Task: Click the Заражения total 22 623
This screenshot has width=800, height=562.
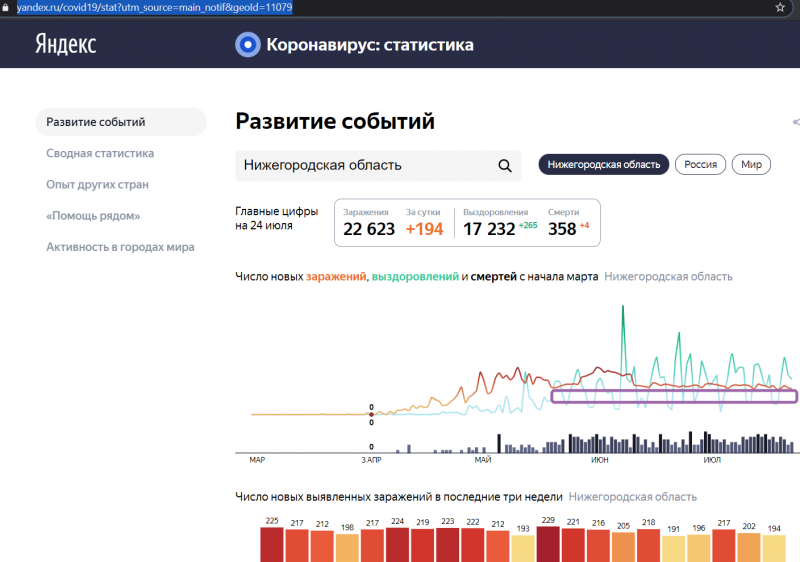Action: point(369,229)
